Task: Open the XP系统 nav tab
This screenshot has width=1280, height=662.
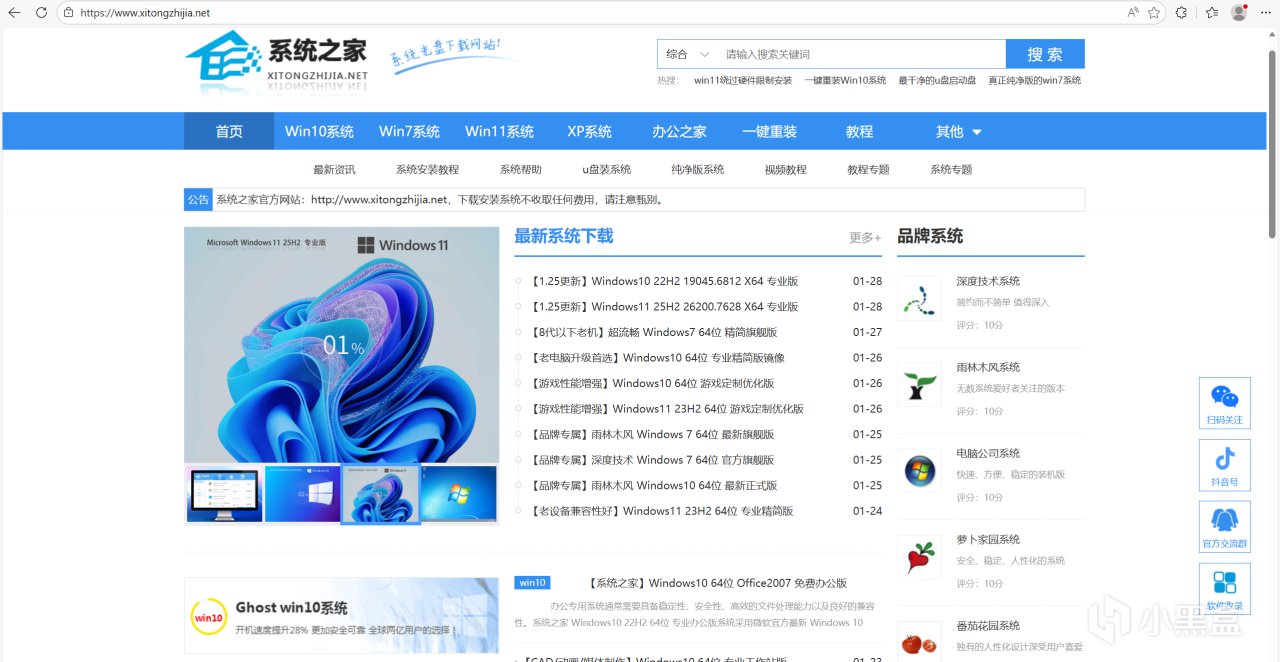Action: coord(589,132)
